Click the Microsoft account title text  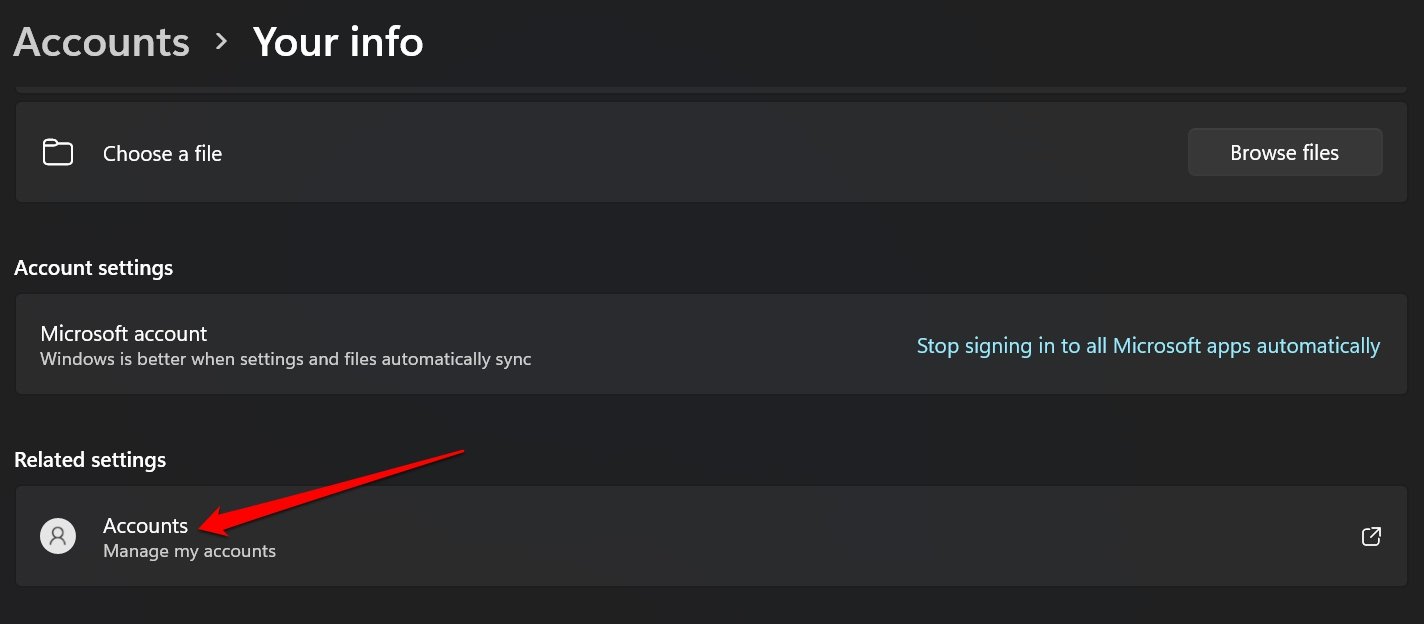[x=124, y=334]
